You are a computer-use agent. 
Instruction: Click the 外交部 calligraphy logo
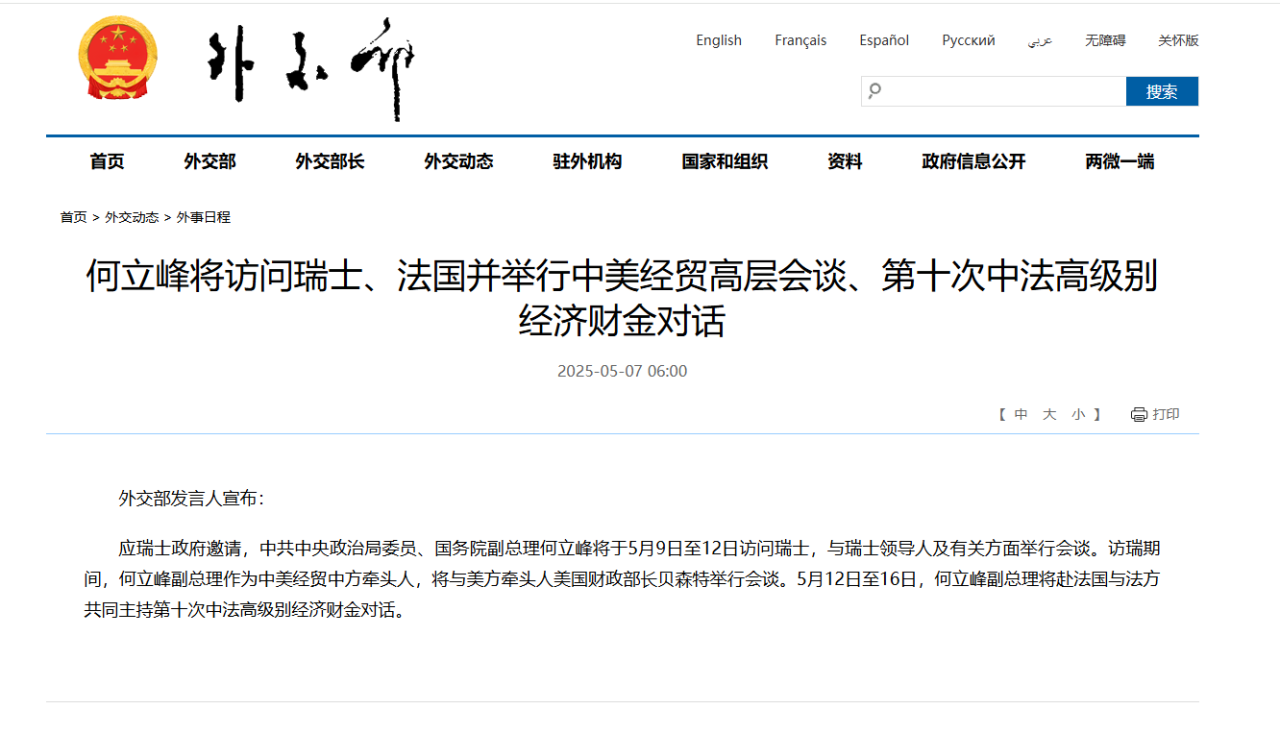coord(310,68)
